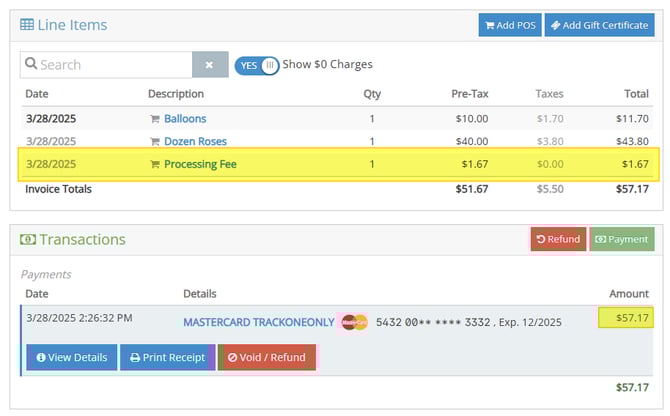Click the Line Items table icon

27,24
